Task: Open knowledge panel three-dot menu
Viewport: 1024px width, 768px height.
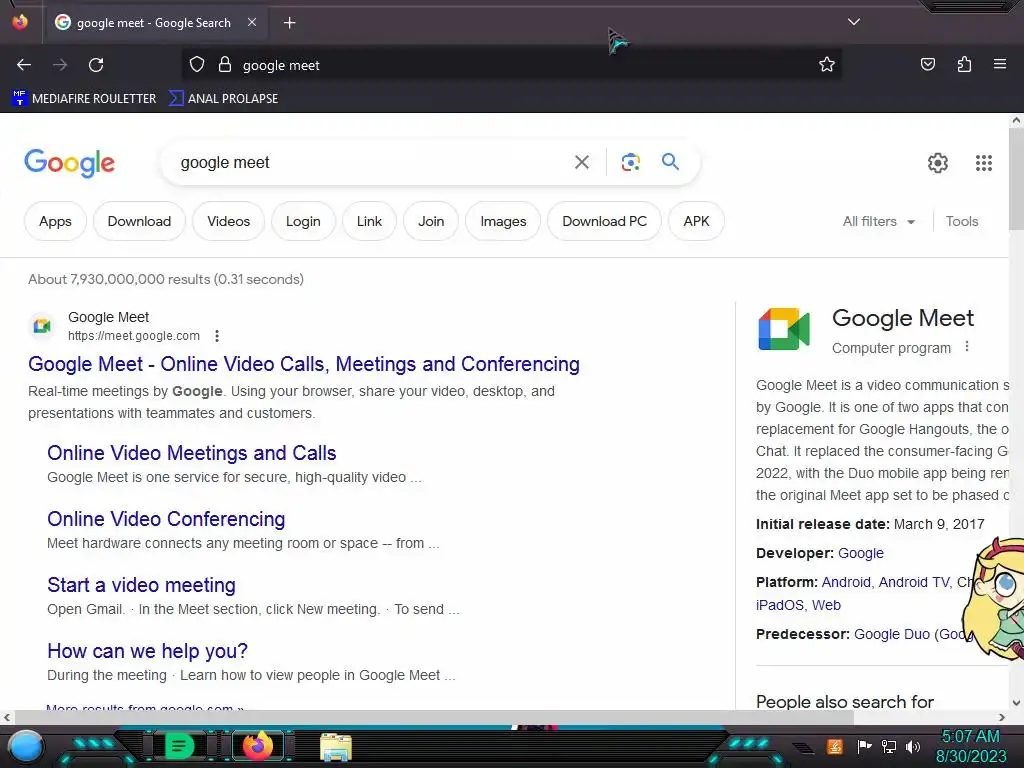Action: pos(967,347)
